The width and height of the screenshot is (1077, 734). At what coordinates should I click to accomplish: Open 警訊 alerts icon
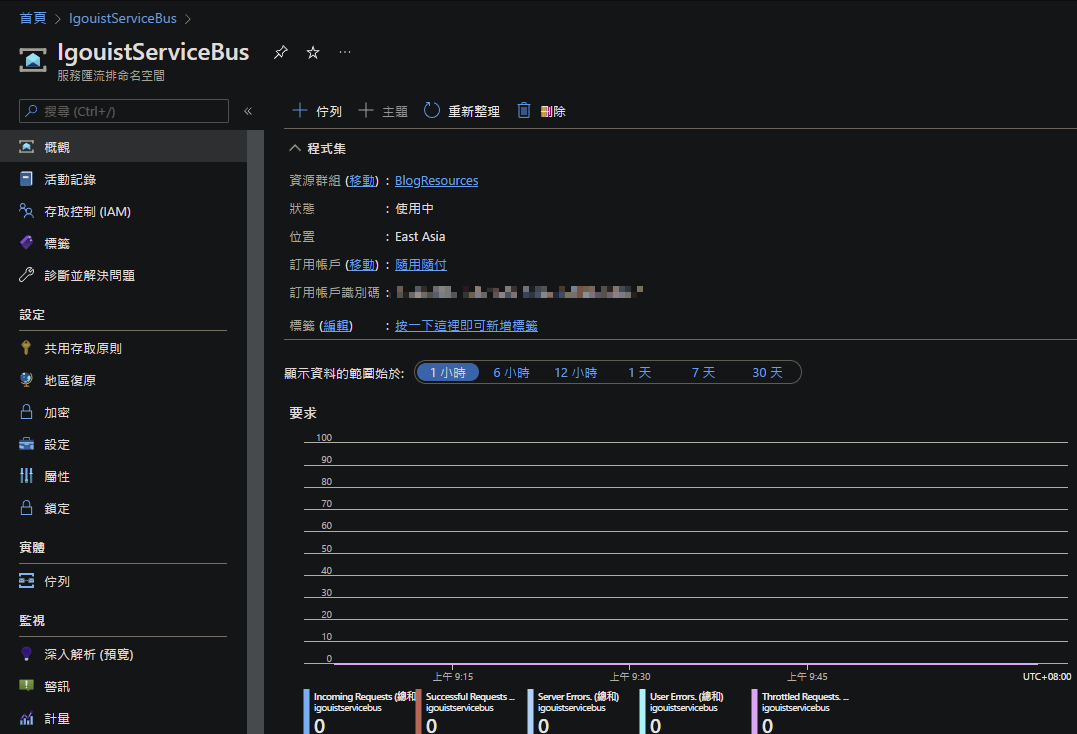(27, 685)
